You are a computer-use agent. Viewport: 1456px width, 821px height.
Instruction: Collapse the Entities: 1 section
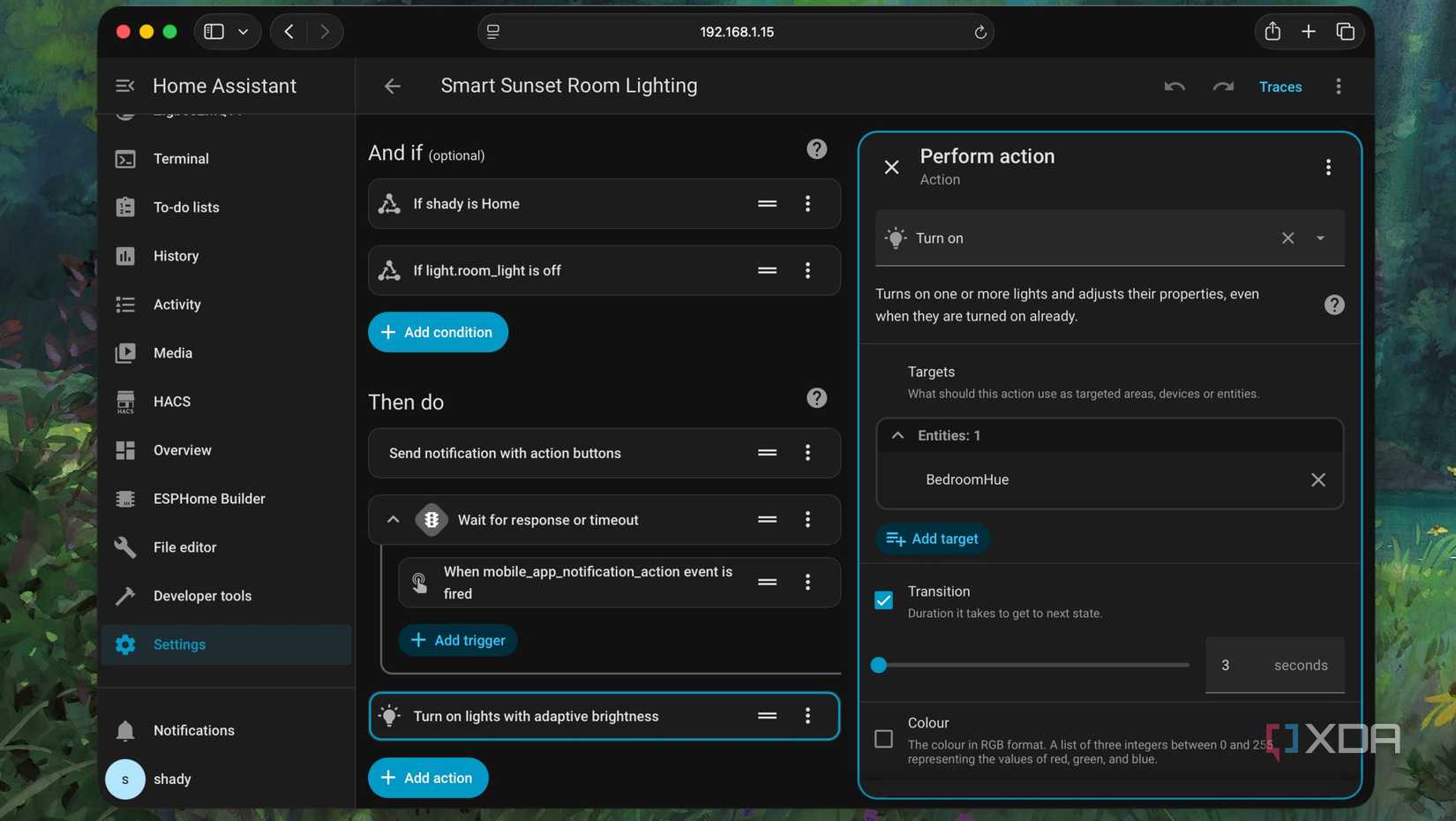click(x=897, y=435)
